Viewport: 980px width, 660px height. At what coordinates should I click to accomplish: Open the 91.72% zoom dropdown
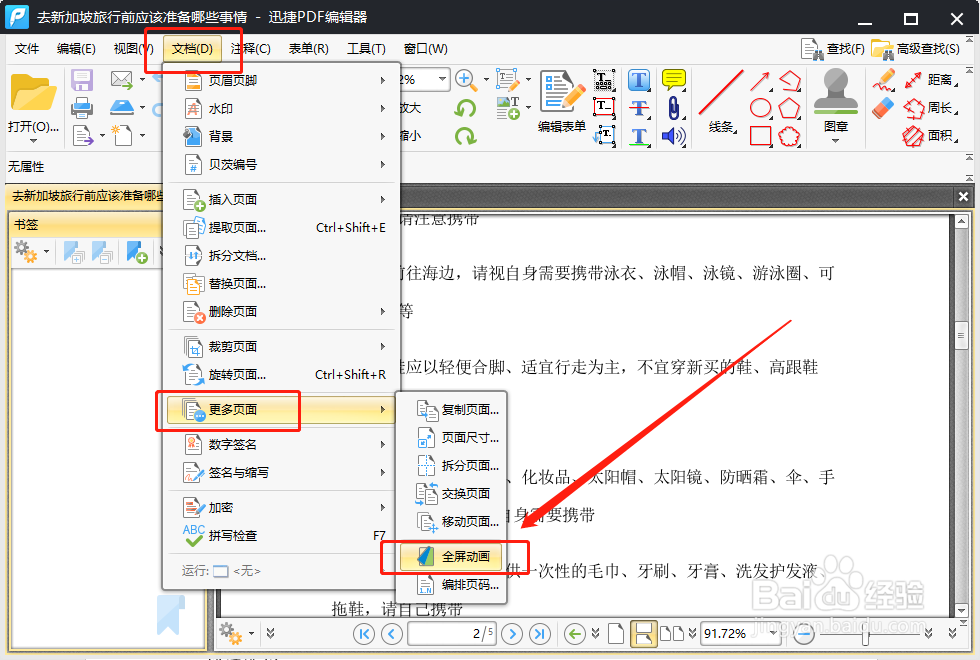pyautogui.click(x=773, y=633)
